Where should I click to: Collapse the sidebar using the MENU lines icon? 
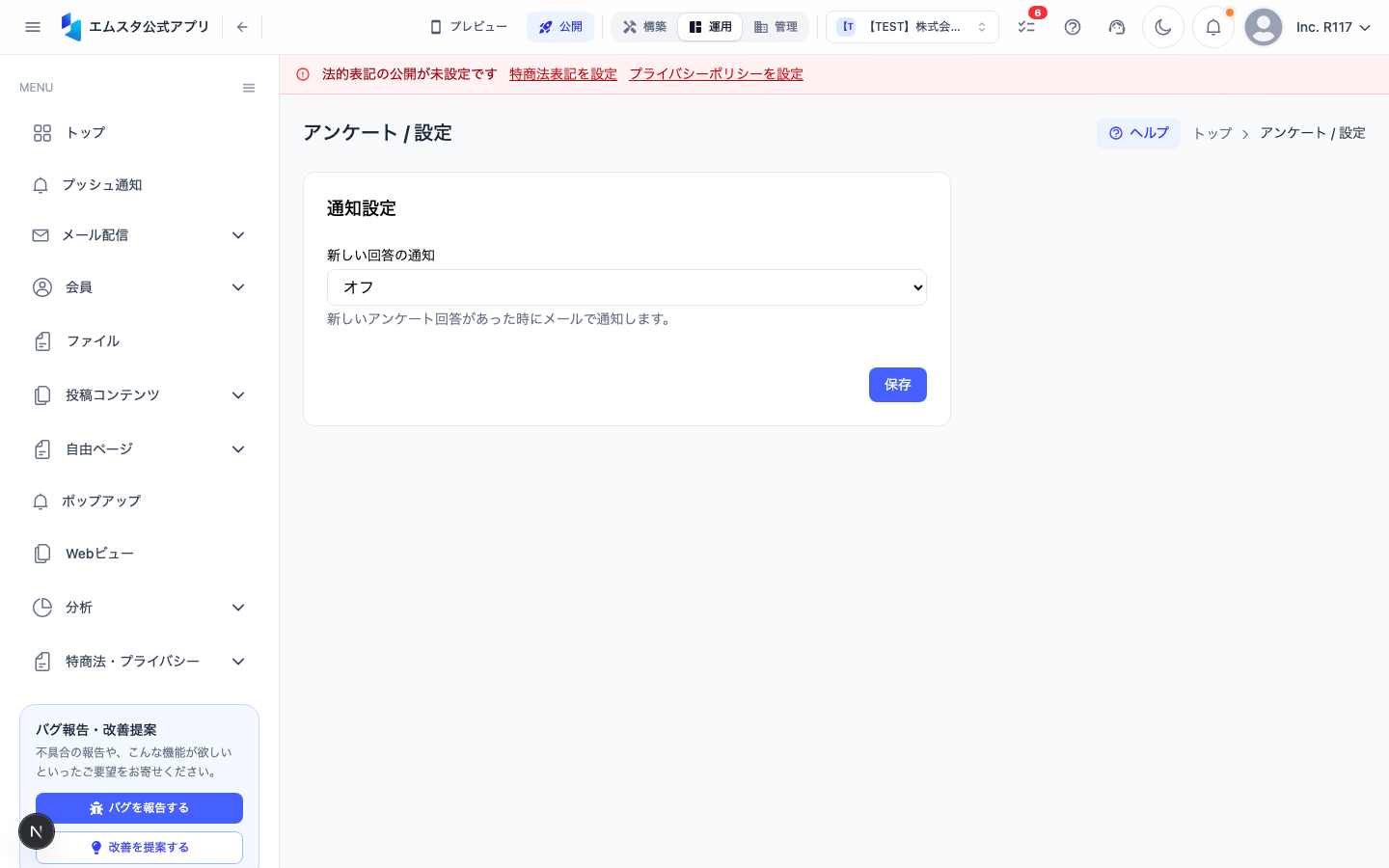pyautogui.click(x=249, y=88)
